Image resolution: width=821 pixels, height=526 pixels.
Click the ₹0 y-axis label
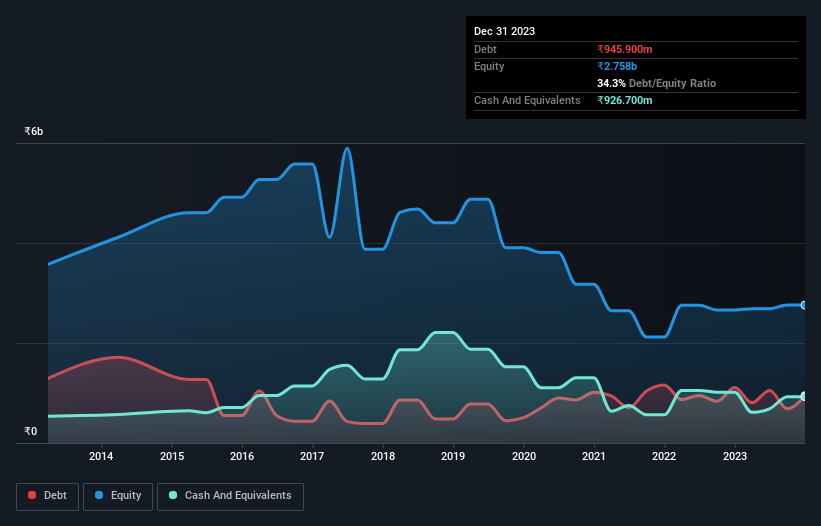[x=31, y=432]
